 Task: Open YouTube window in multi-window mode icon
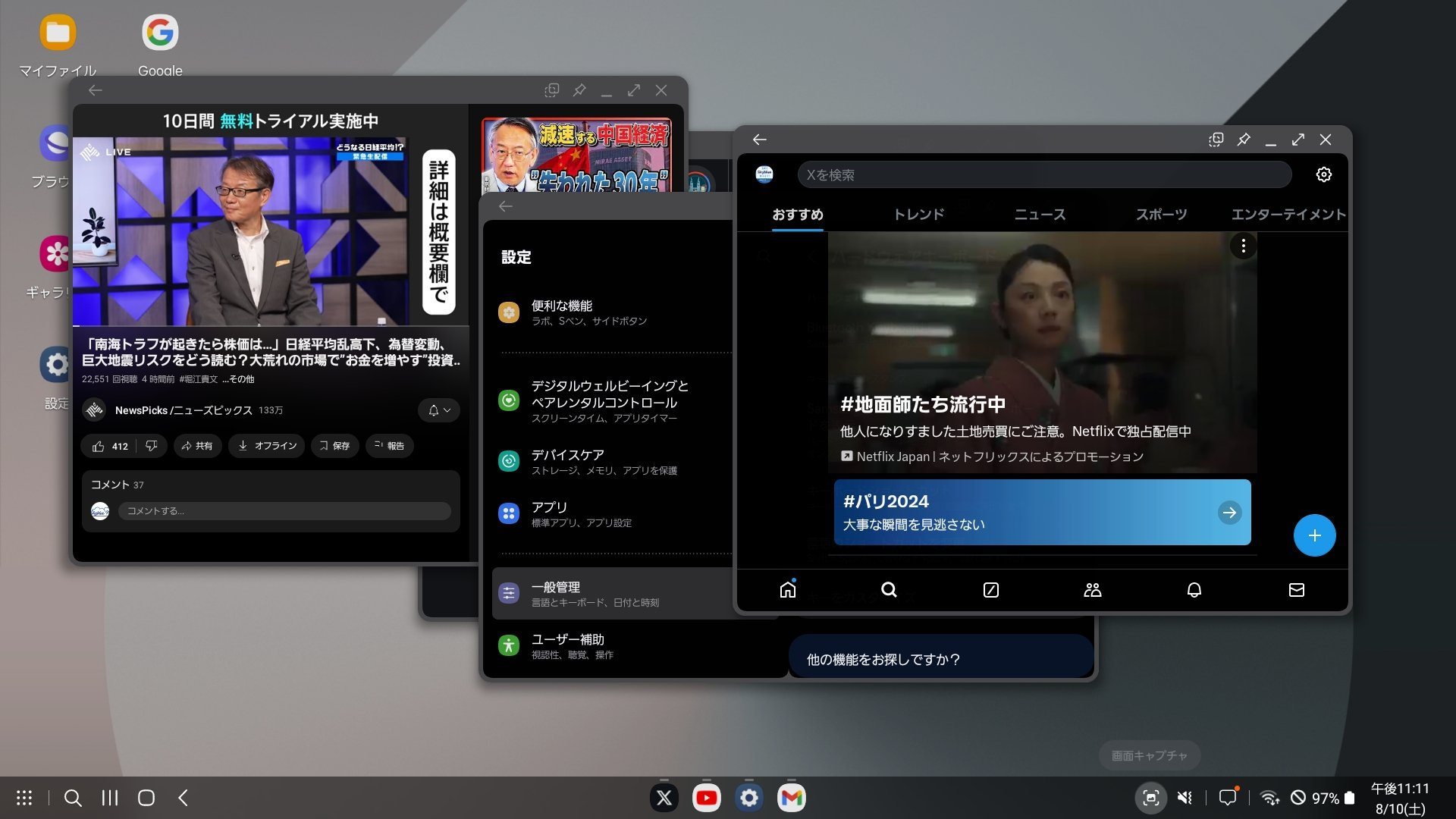point(552,90)
